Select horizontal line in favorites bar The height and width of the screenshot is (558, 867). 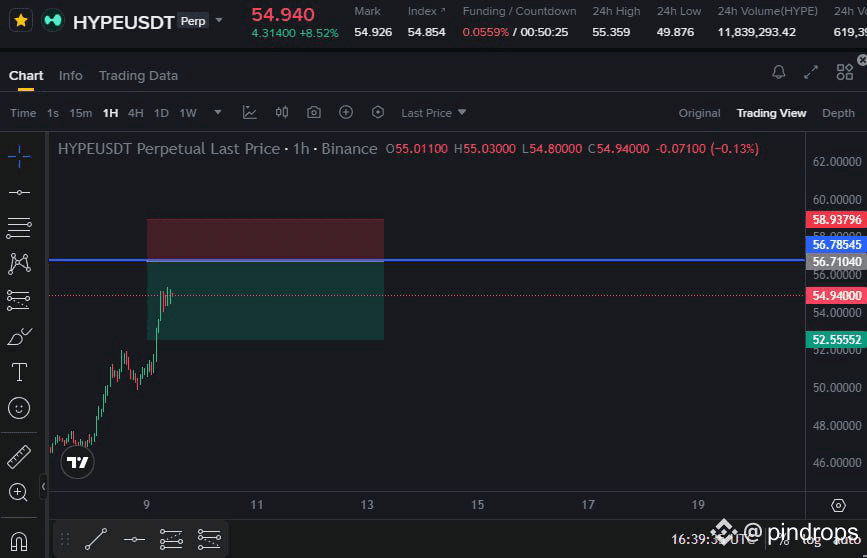pos(134,539)
